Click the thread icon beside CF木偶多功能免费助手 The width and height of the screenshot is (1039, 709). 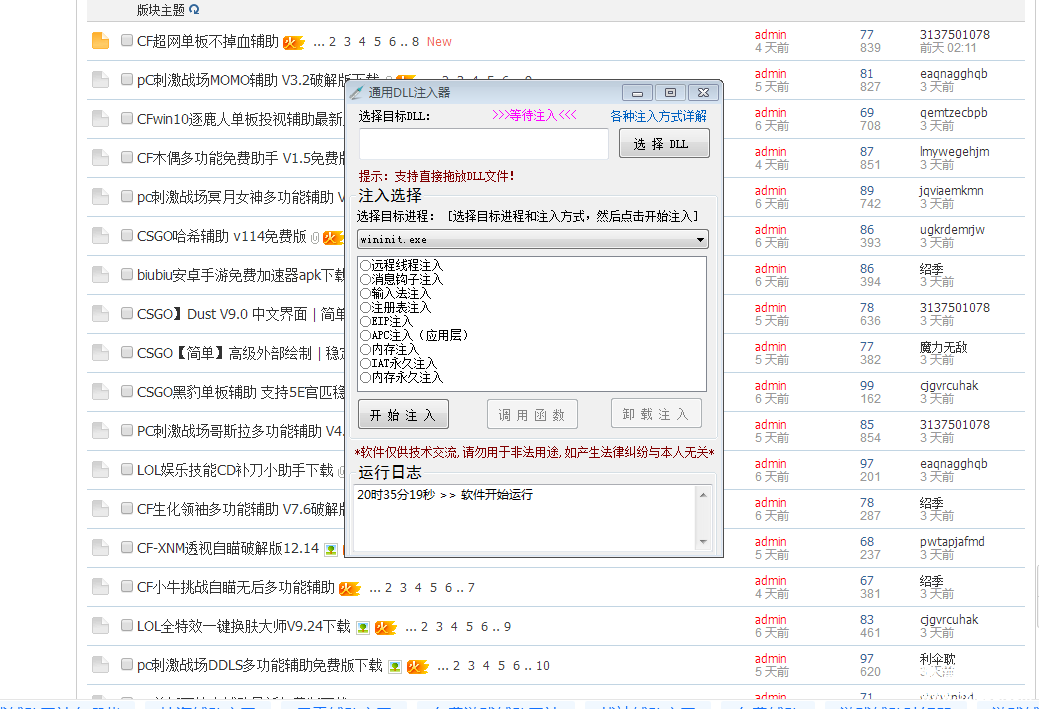point(101,158)
